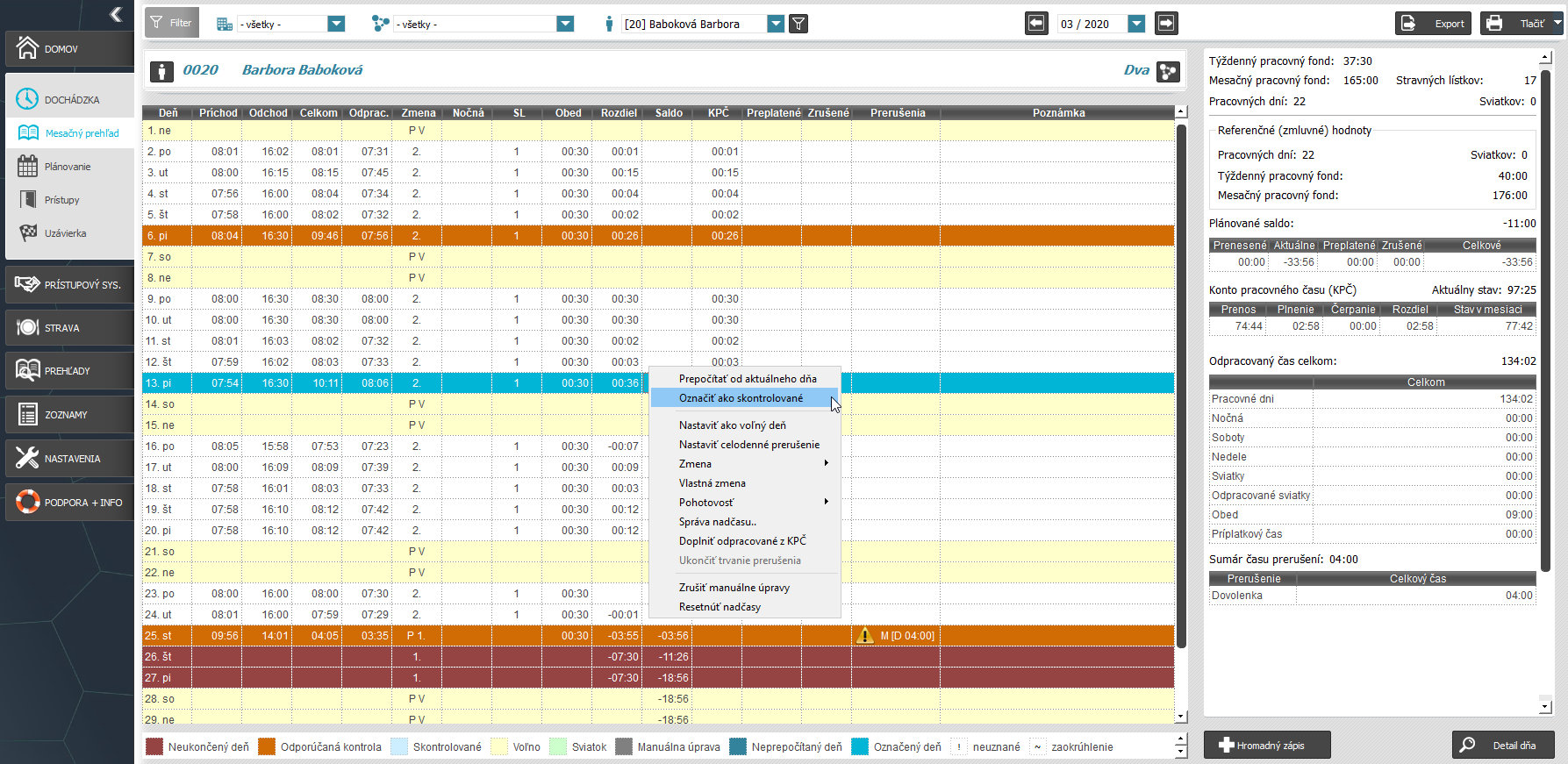1568x764 pixels.
Task: Open PRÍSTUPOVÝ SYS. key icon
Action: pyautogui.click(x=27, y=284)
